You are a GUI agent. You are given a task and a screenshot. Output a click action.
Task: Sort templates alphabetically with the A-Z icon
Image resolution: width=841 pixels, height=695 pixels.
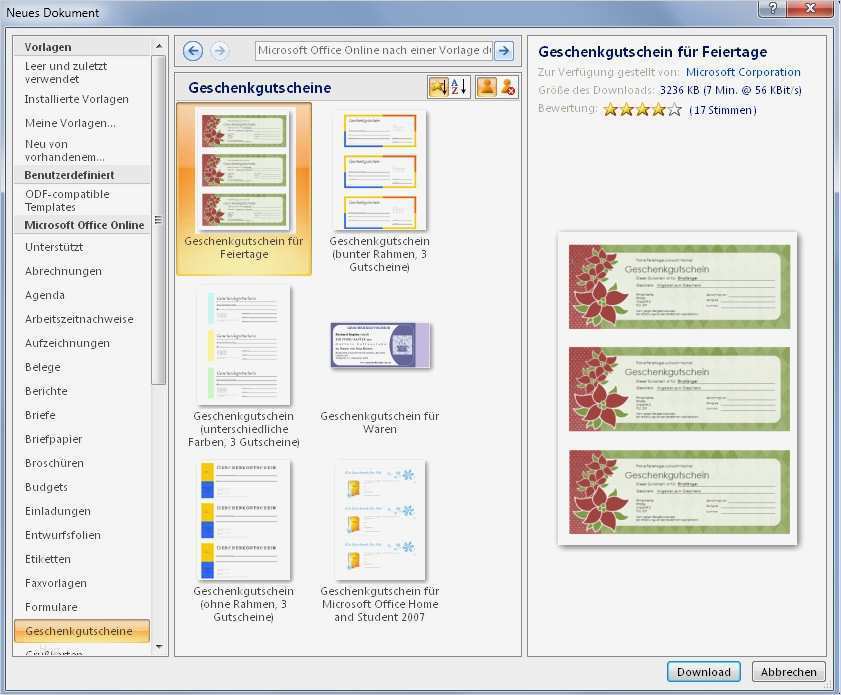tap(457, 86)
